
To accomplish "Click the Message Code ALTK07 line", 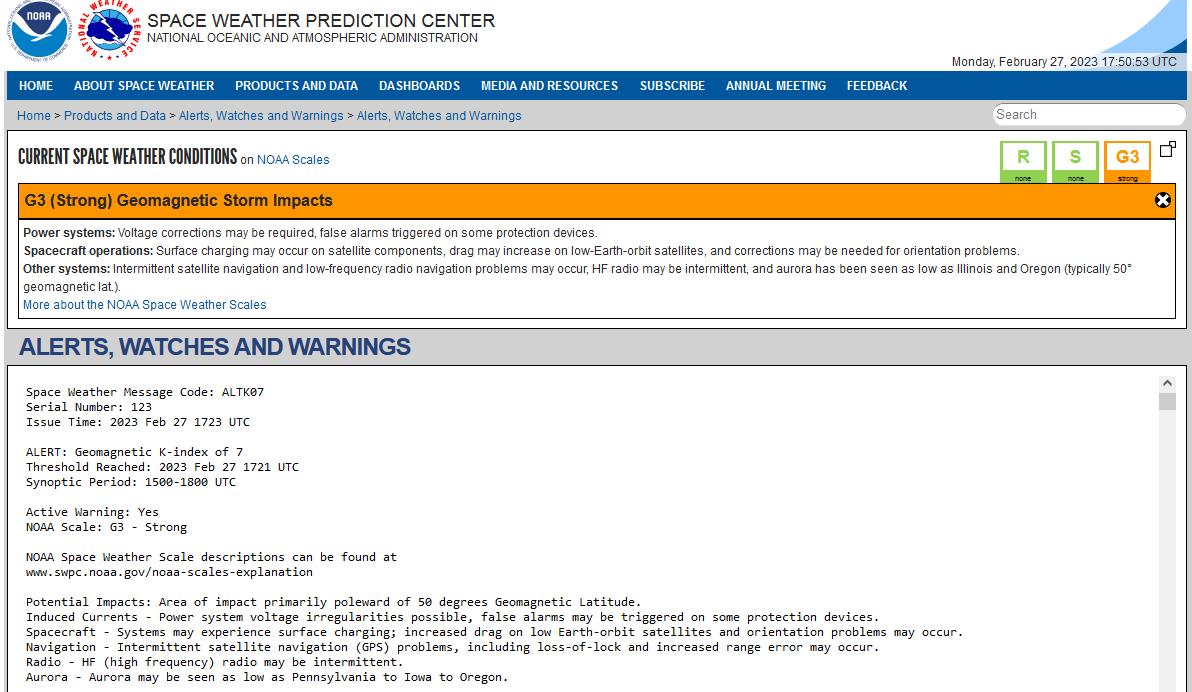I will (144, 392).
